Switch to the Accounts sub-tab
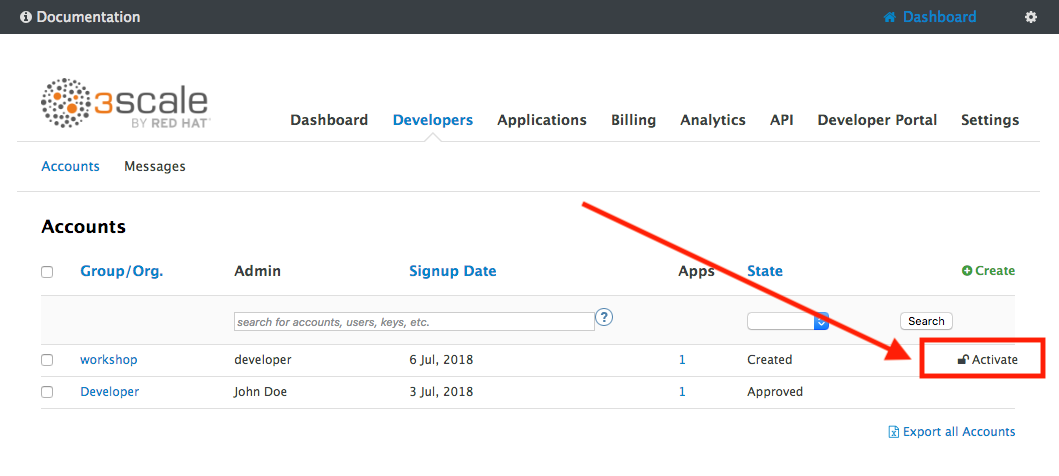1059x476 pixels. coord(70,166)
